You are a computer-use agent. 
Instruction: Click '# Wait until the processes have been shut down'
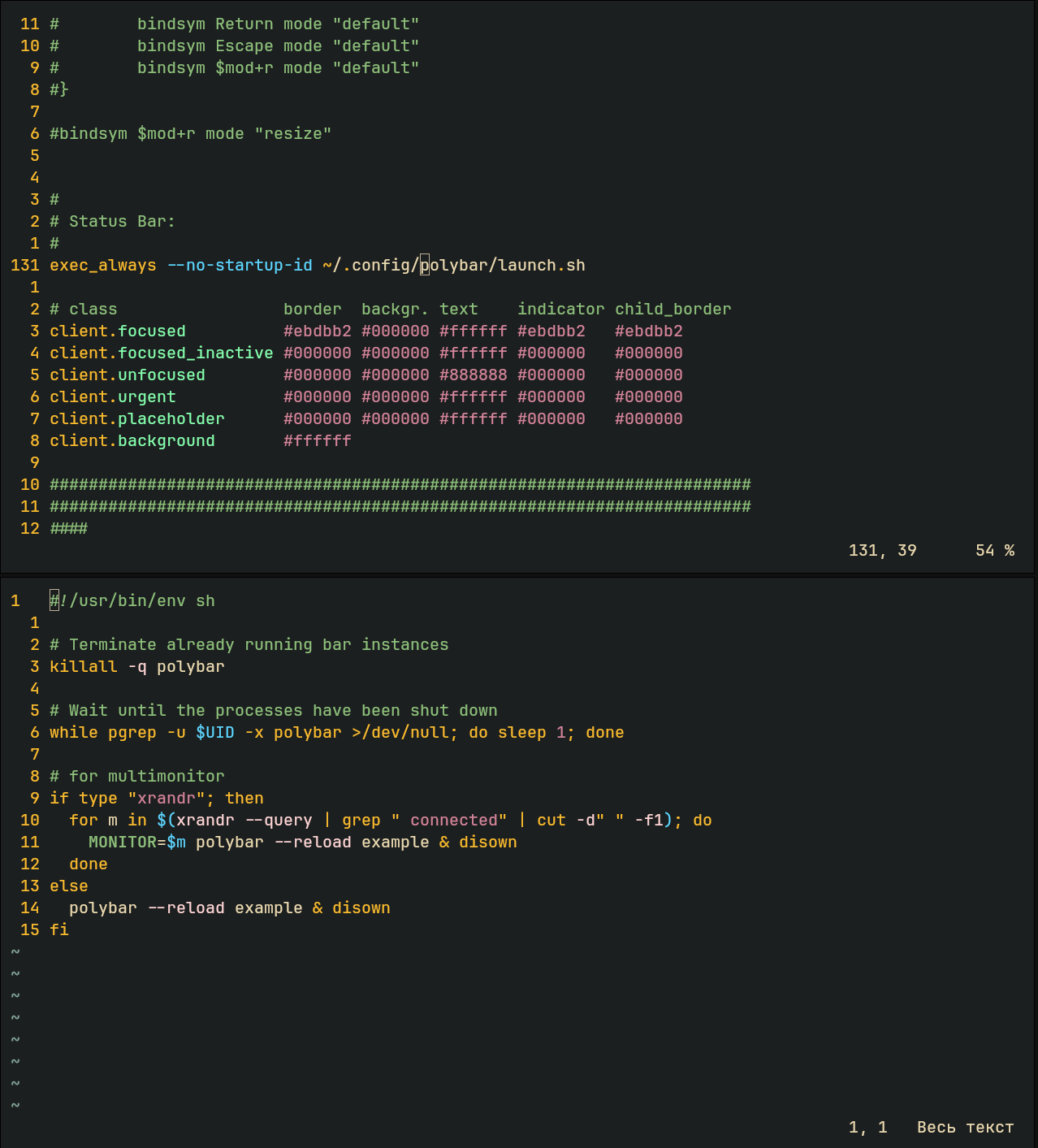click(274, 711)
